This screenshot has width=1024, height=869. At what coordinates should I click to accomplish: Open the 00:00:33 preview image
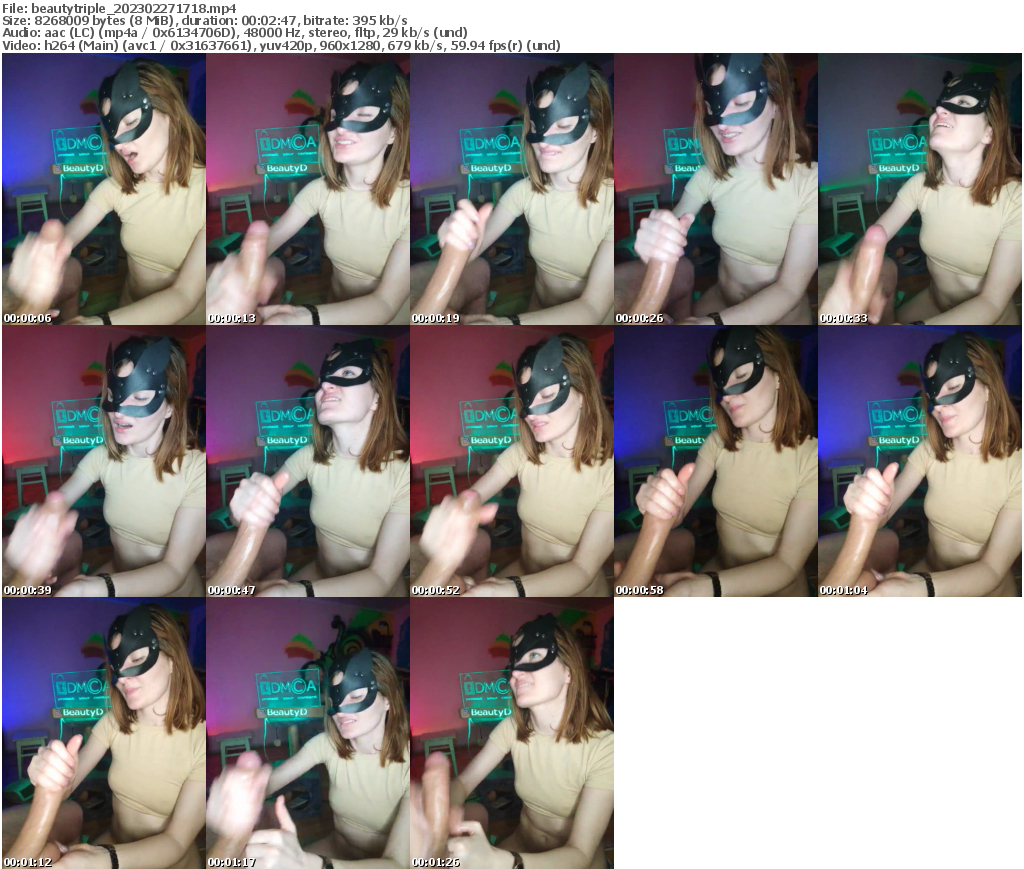pos(921,190)
